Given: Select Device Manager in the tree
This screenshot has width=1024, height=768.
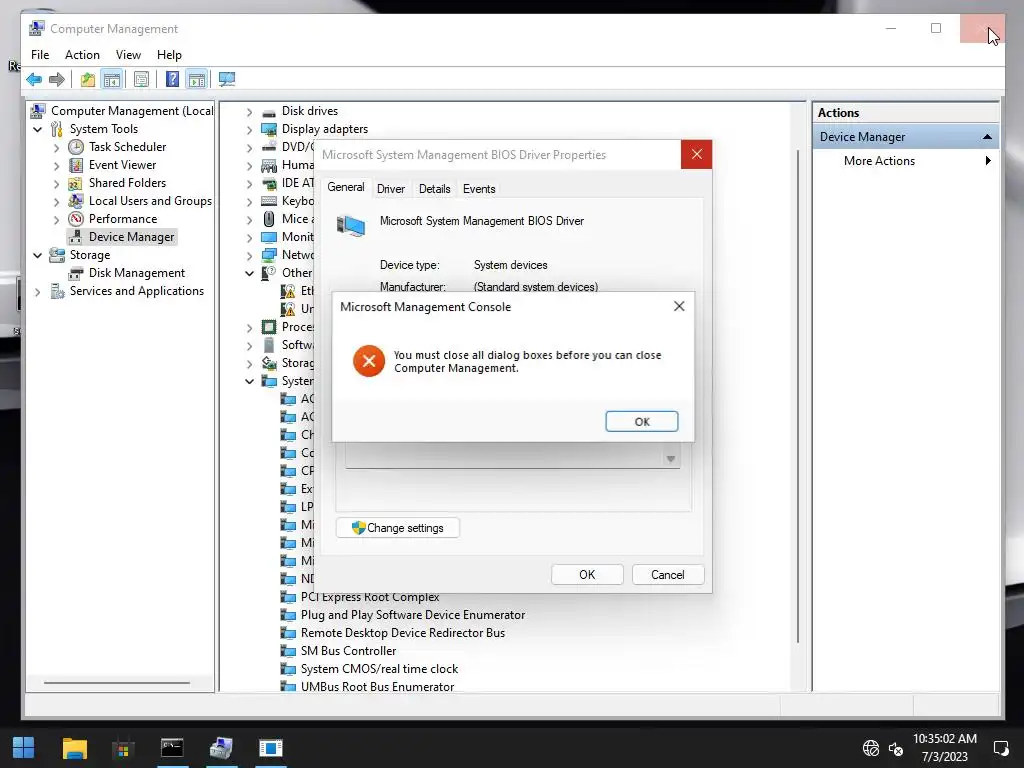Looking at the screenshot, I should click(x=131, y=237).
